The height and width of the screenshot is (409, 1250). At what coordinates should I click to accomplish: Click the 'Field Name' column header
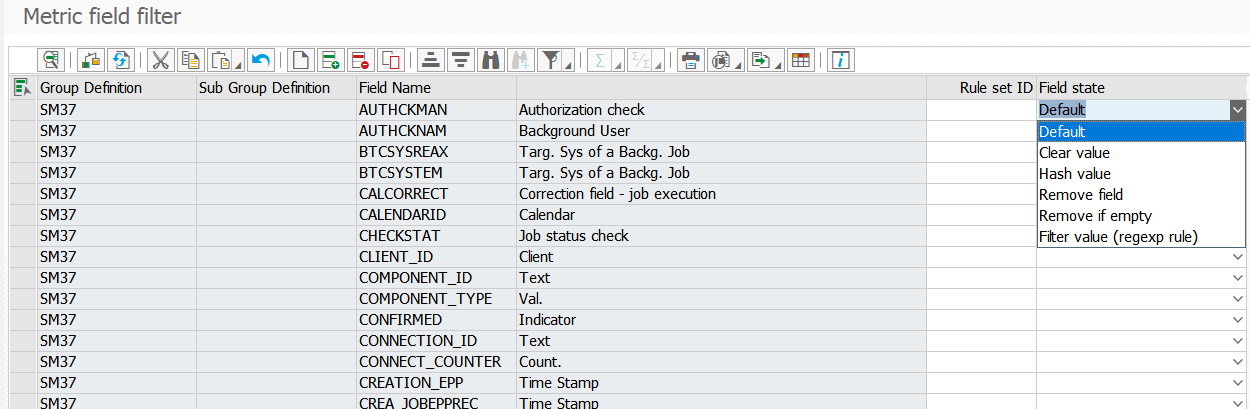[x=395, y=88]
